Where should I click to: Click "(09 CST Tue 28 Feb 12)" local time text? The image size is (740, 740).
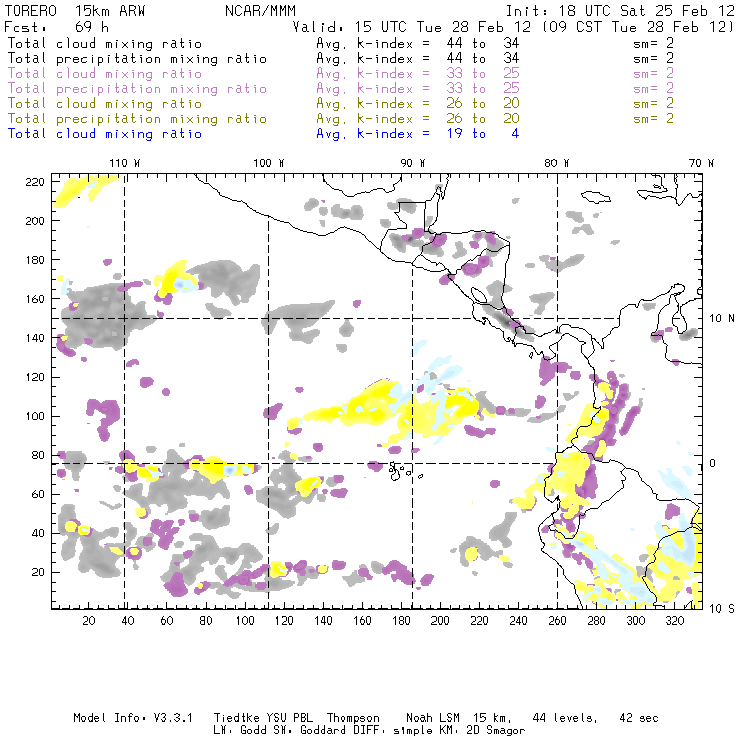coord(638,27)
